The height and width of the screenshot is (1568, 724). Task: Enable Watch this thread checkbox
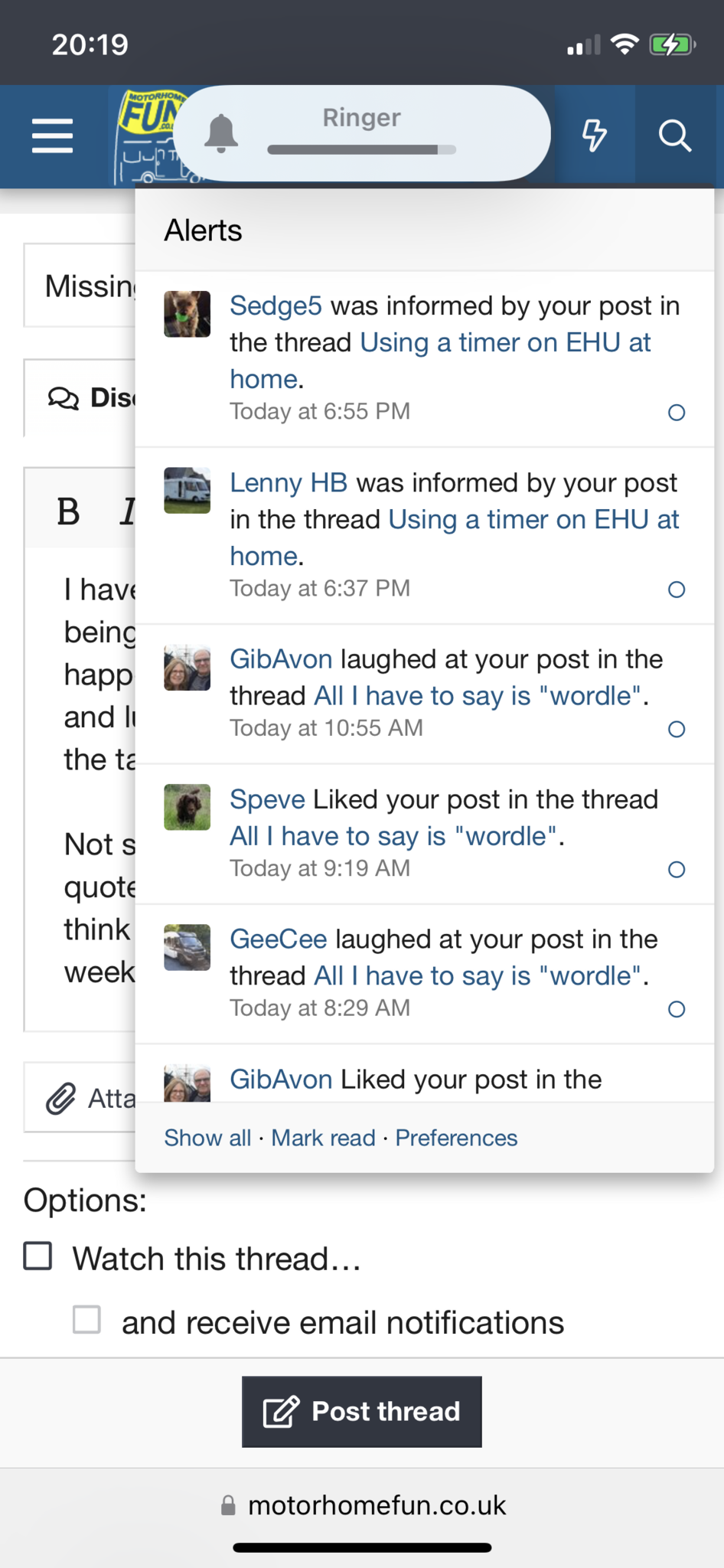38,1256
